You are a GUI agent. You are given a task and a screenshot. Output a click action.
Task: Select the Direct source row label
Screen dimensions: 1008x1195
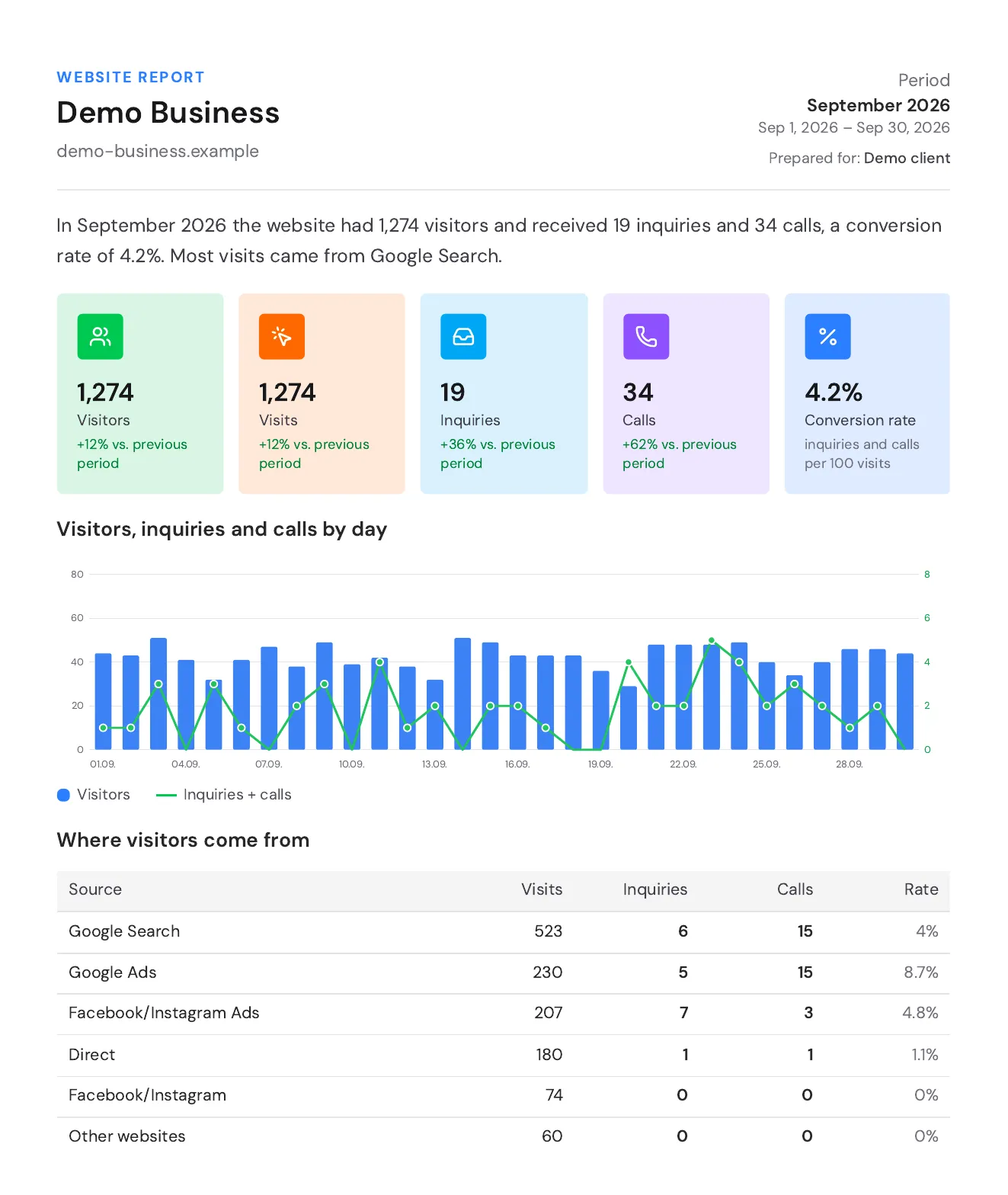pyautogui.click(x=92, y=1055)
